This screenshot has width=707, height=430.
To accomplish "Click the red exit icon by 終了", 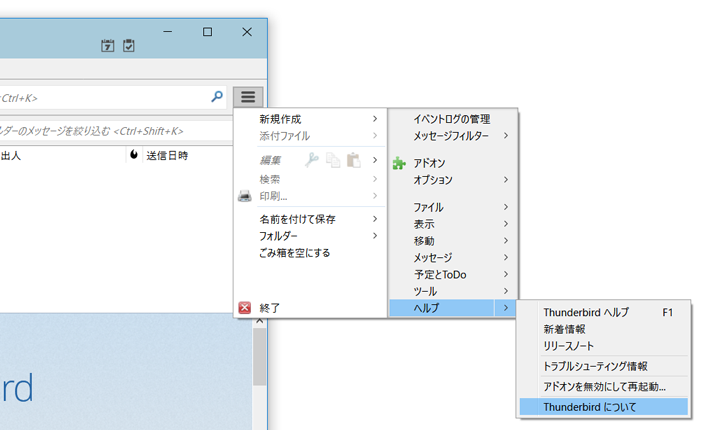I will (244, 308).
